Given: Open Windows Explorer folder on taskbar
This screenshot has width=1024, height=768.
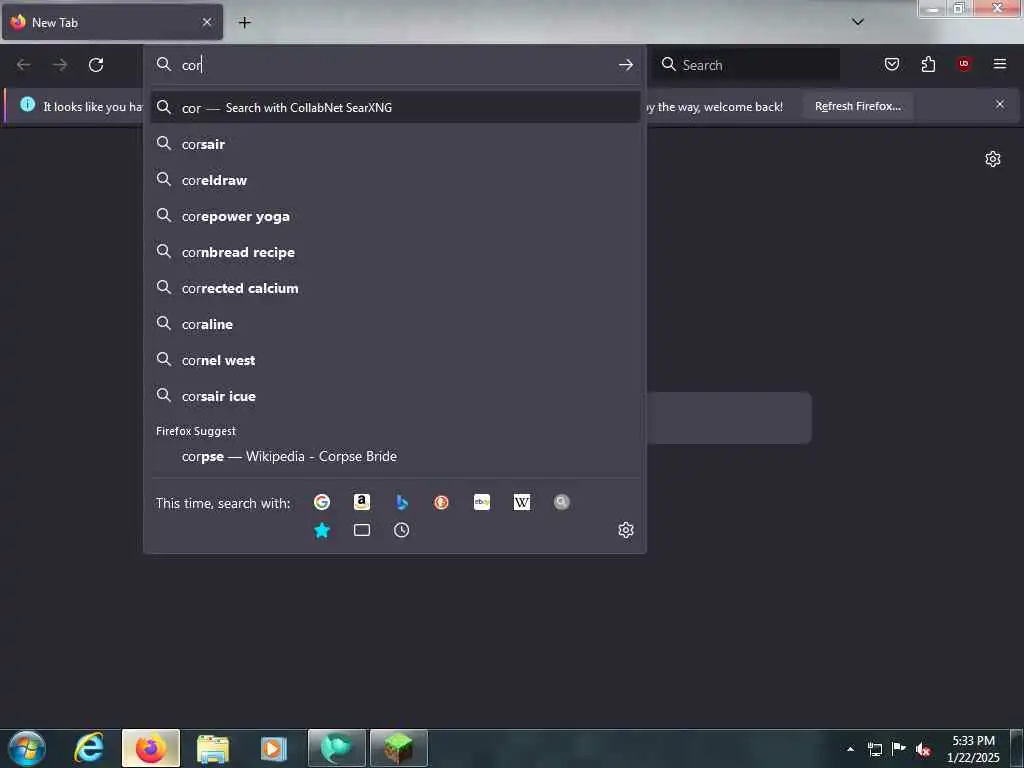Looking at the screenshot, I should tap(212, 748).
